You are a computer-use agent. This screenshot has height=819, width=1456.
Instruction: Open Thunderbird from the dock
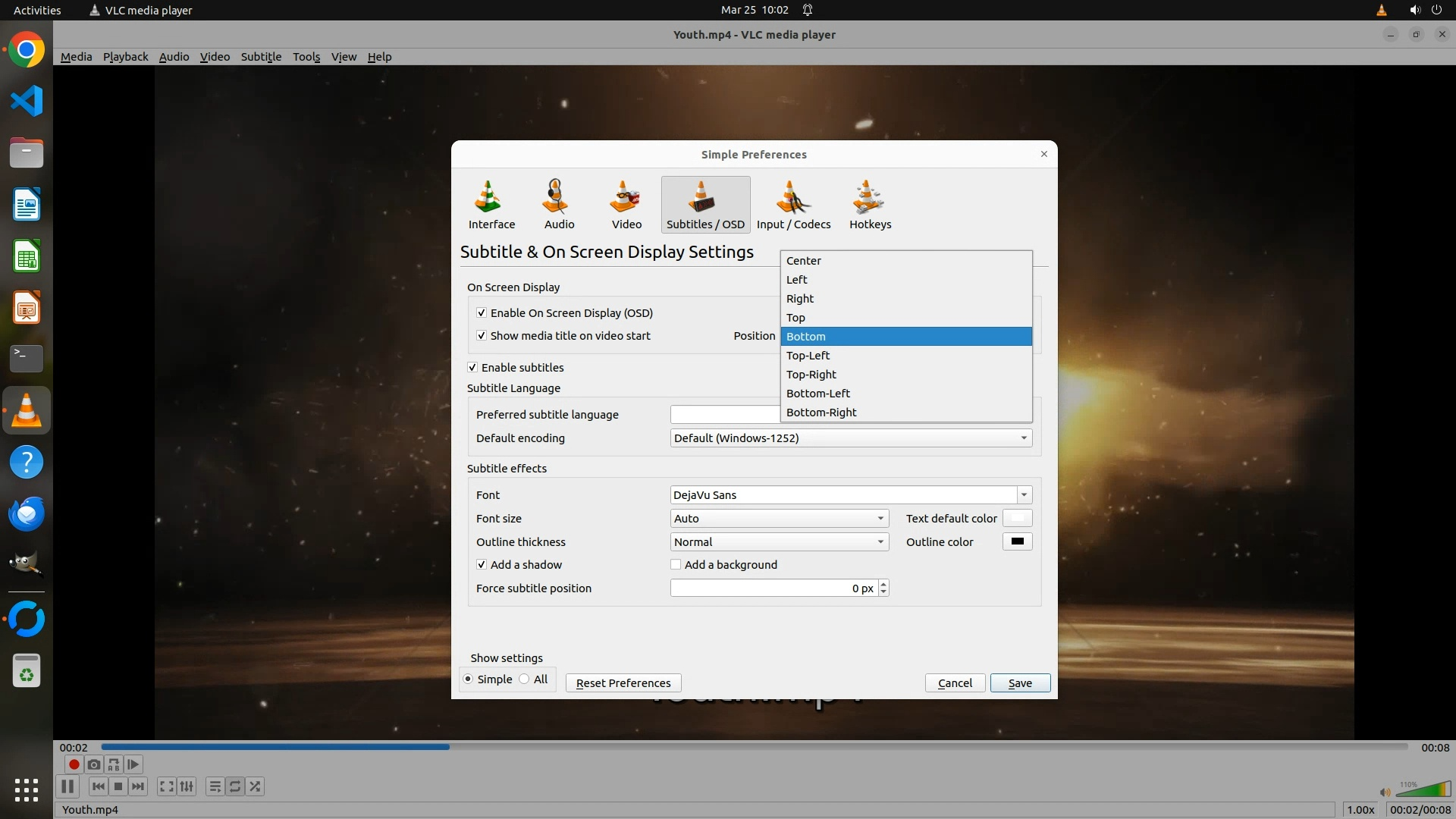27,514
